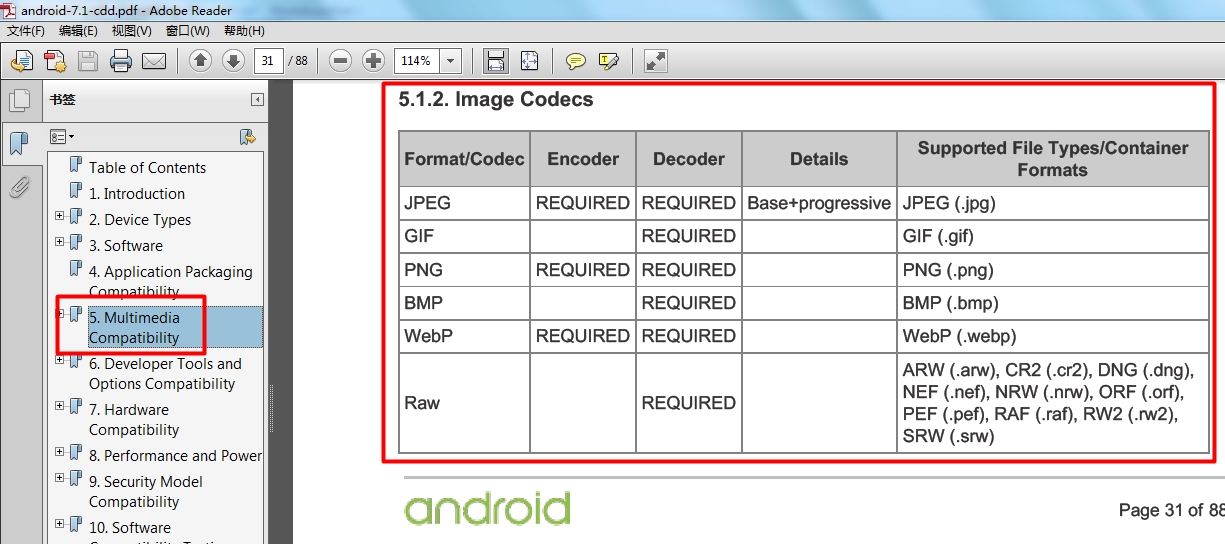This screenshot has height=544, width=1225.
Task: Click the Encoder column header
Action: [583, 159]
